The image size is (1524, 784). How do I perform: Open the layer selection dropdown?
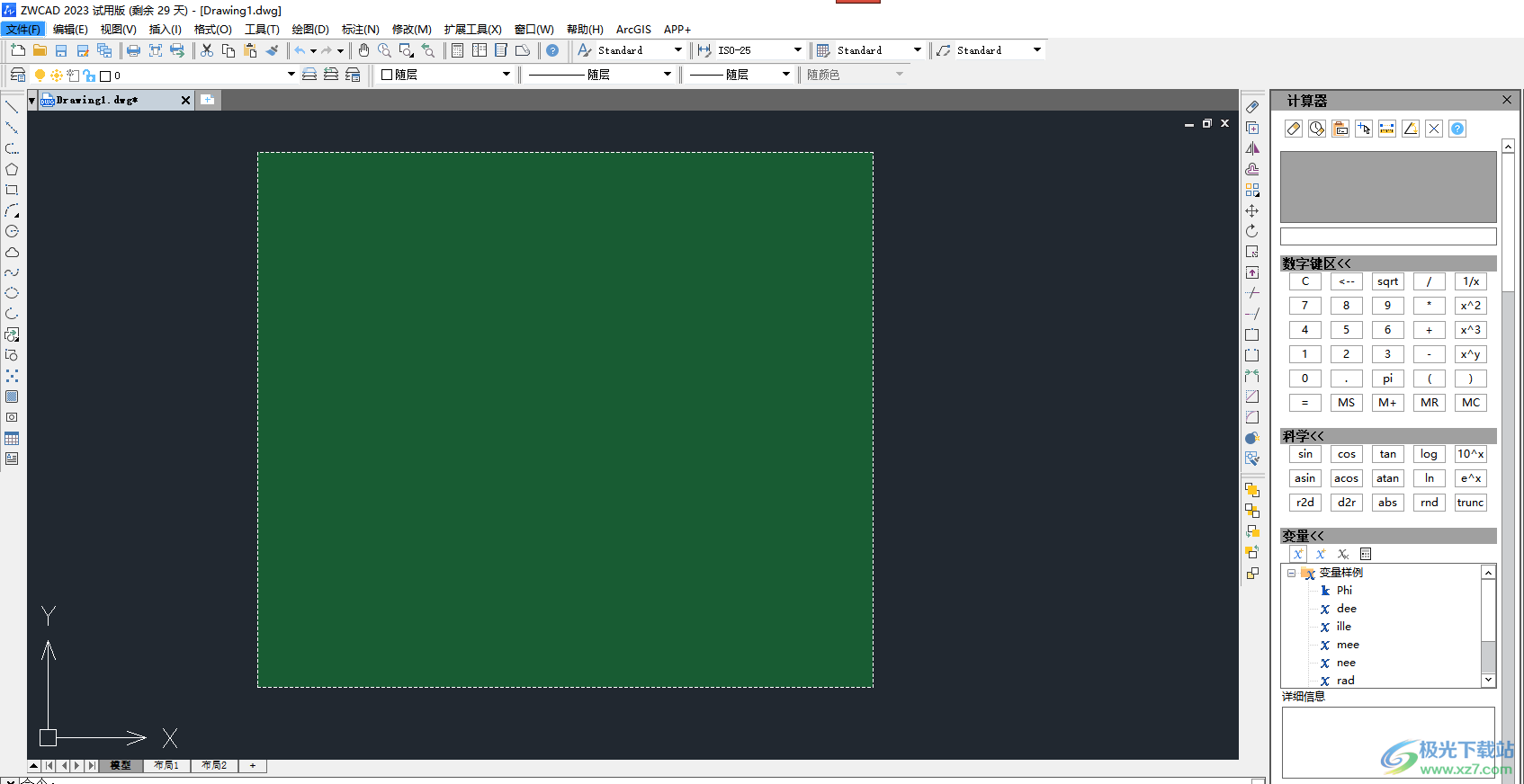(291, 75)
